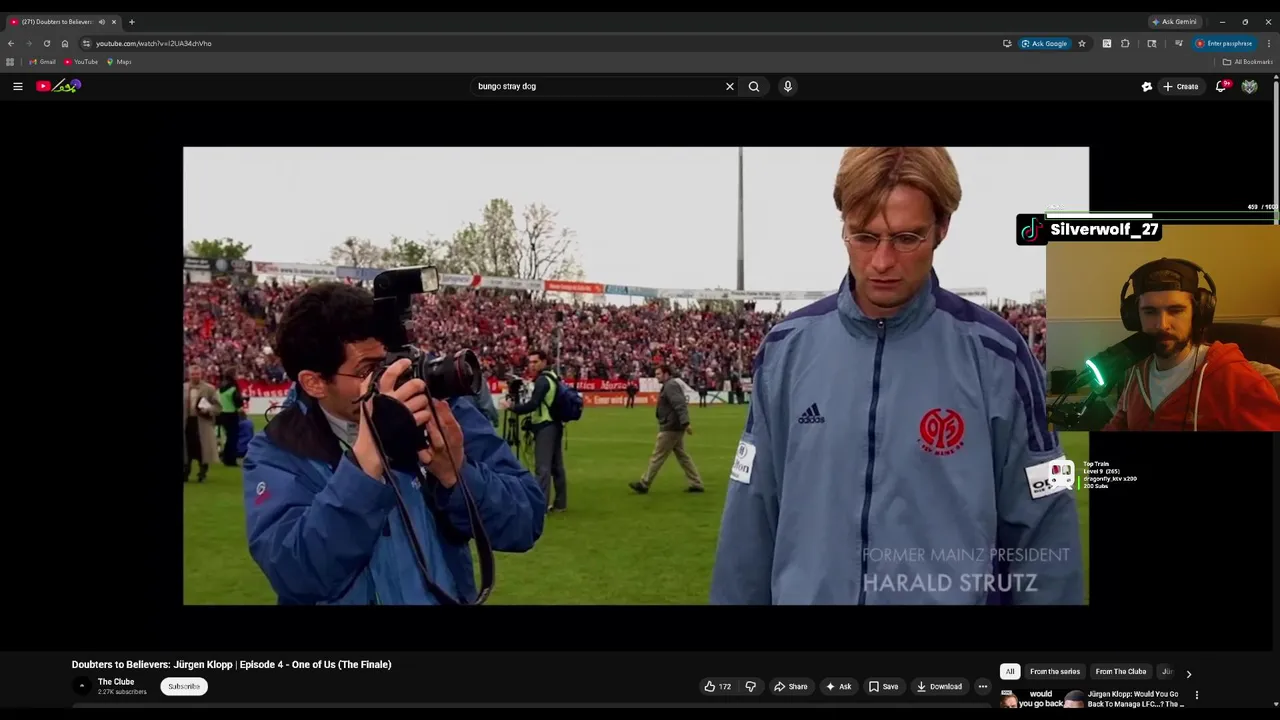
Task: Open the apps grid in bookmarks bar
Action: click(10, 62)
